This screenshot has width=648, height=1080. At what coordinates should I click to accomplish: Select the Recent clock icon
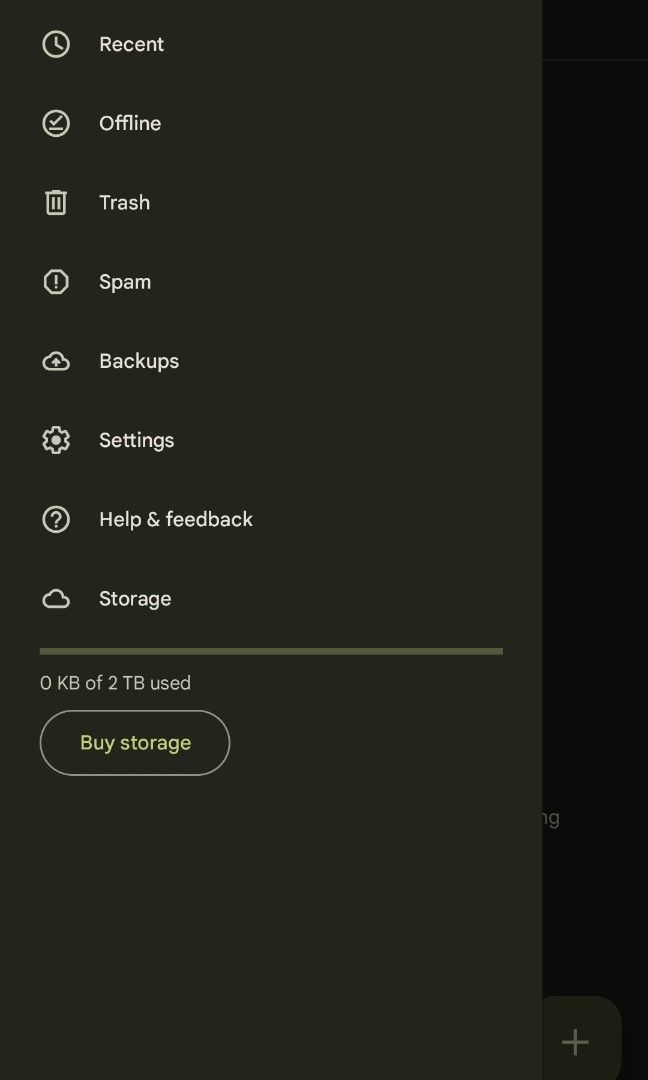point(56,44)
